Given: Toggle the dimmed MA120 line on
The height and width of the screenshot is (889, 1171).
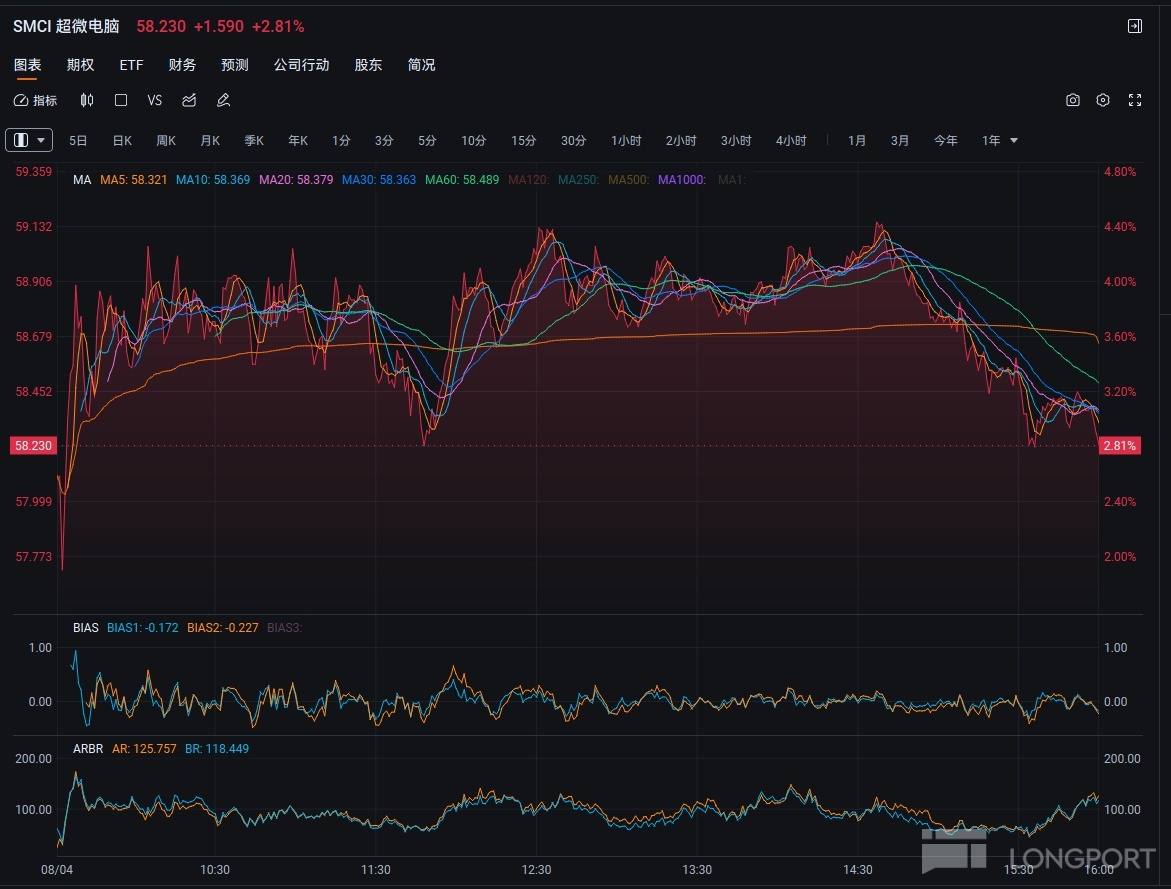Looking at the screenshot, I should [529, 180].
